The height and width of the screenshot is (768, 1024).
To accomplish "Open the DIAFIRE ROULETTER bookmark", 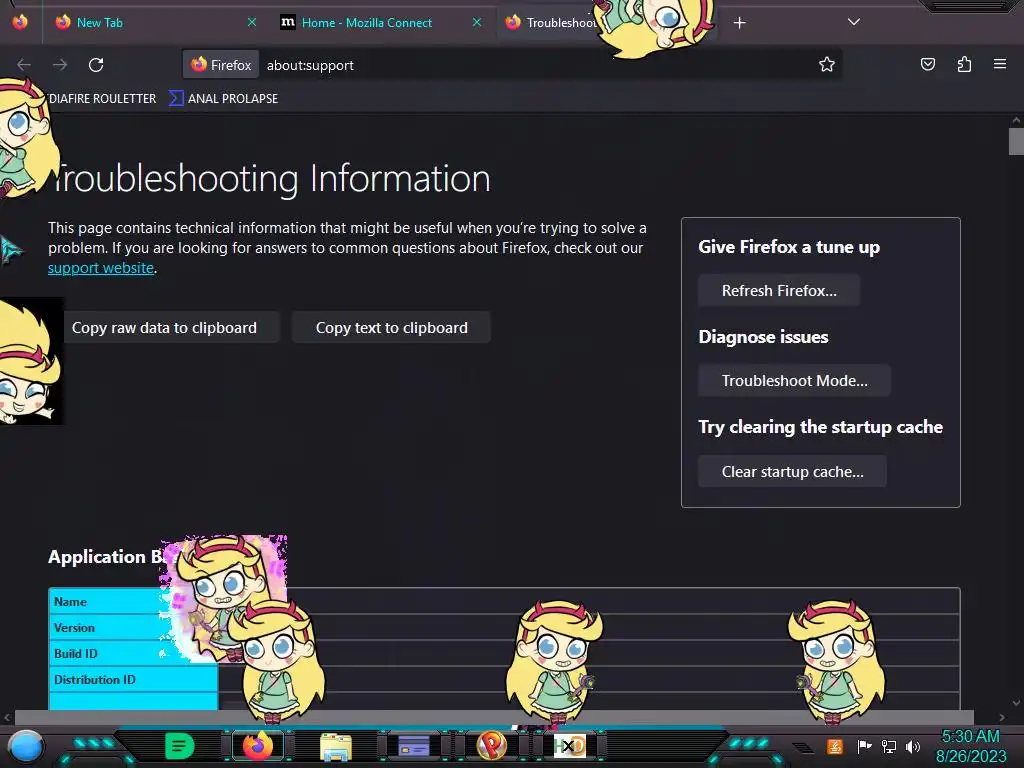I will coord(102,99).
